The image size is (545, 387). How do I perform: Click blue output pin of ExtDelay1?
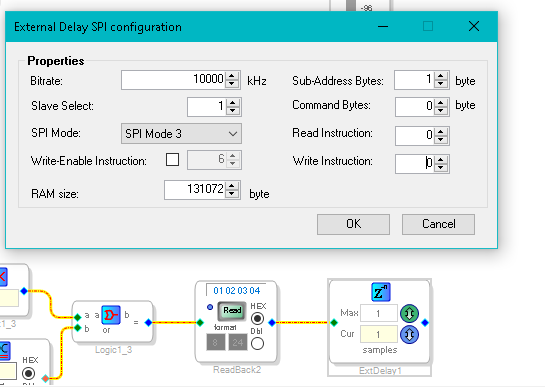pyautogui.click(x=425, y=323)
